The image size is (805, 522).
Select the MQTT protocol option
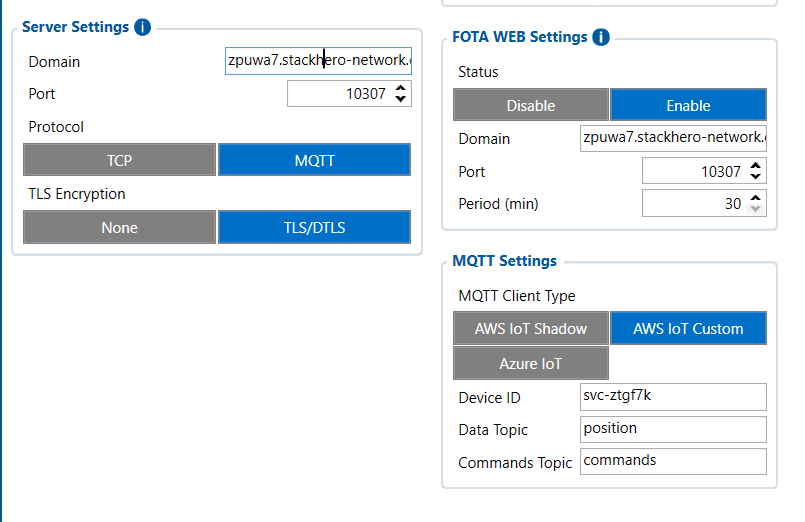(x=314, y=160)
